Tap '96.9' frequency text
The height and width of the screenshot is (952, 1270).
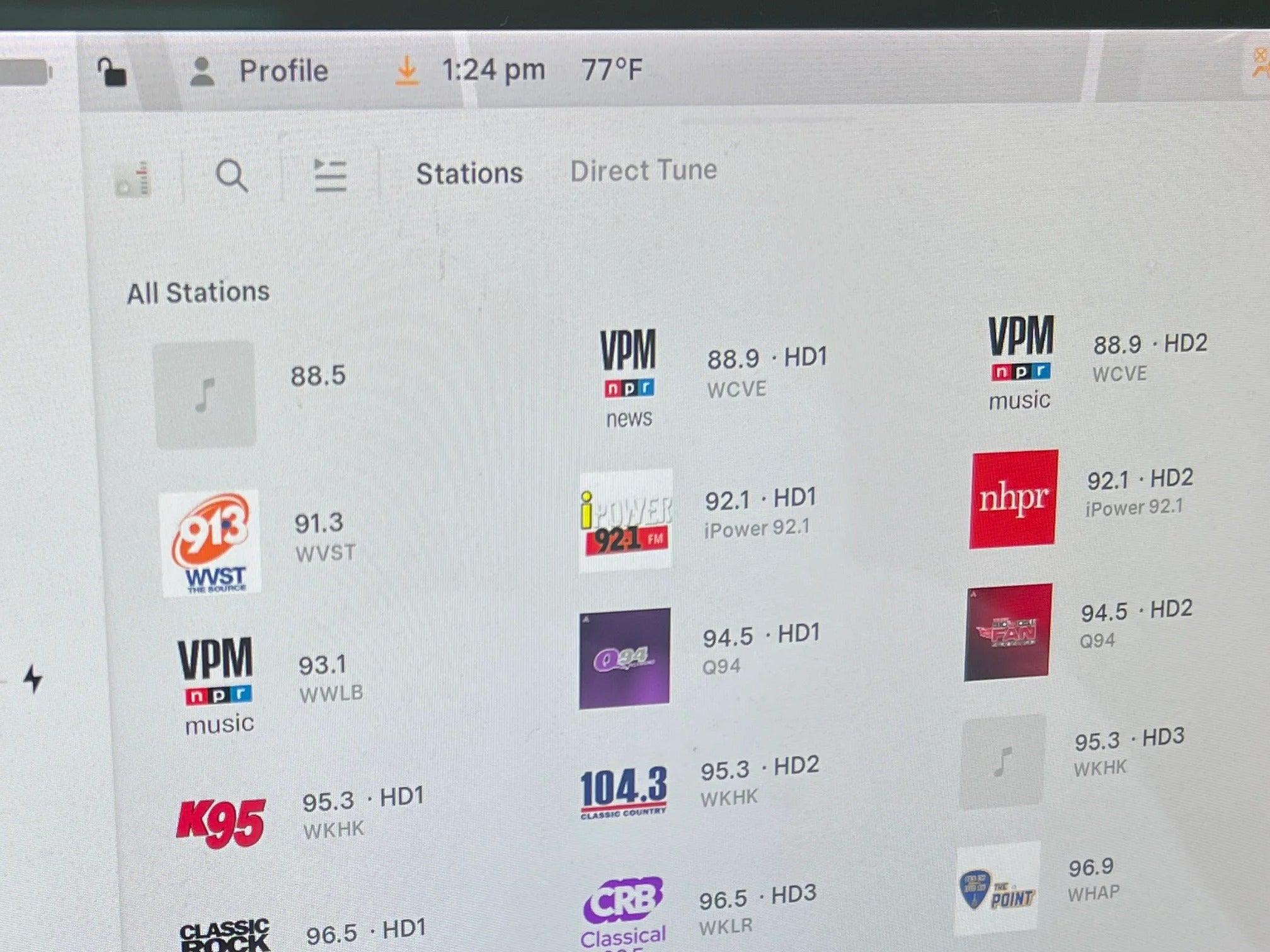click(1091, 868)
